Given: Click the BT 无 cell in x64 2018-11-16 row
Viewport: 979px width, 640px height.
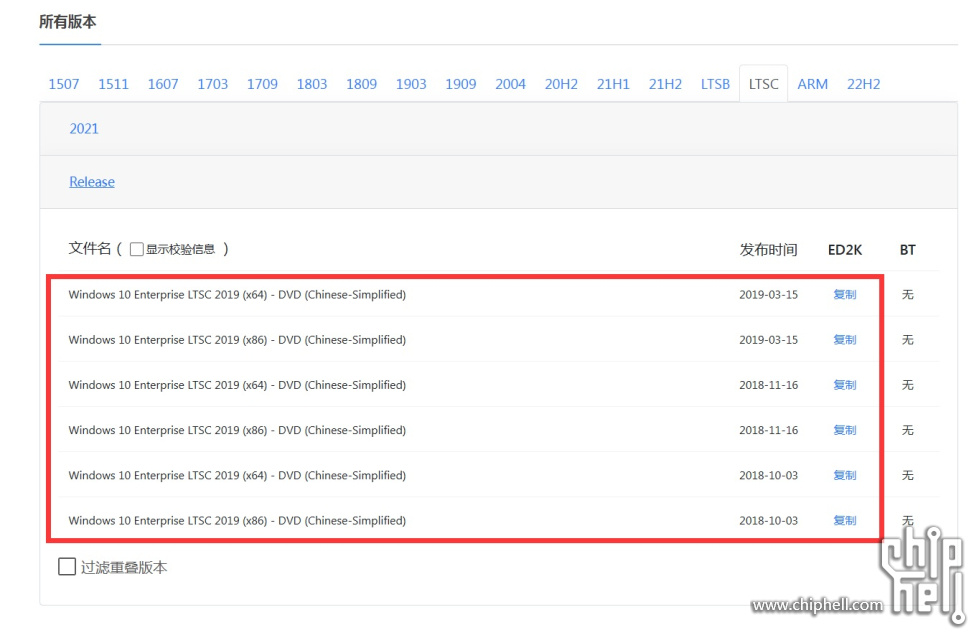Looking at the screenshot, I should click(908, 385).
